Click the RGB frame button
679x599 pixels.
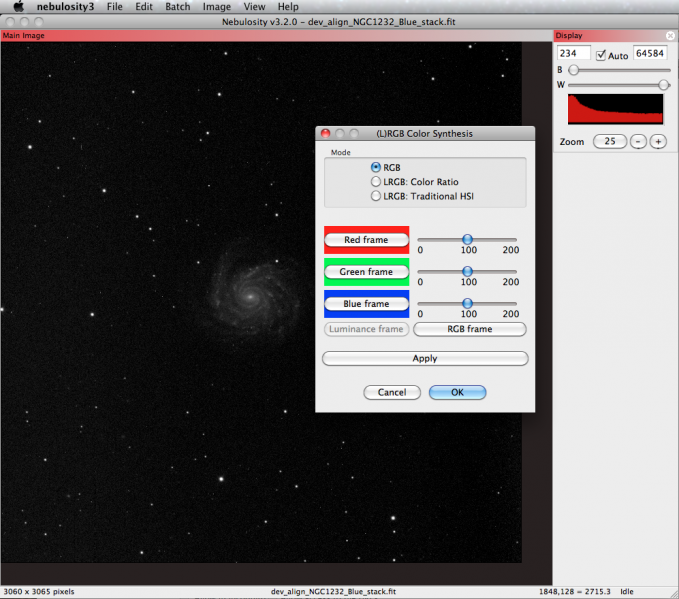pos(470,329)
